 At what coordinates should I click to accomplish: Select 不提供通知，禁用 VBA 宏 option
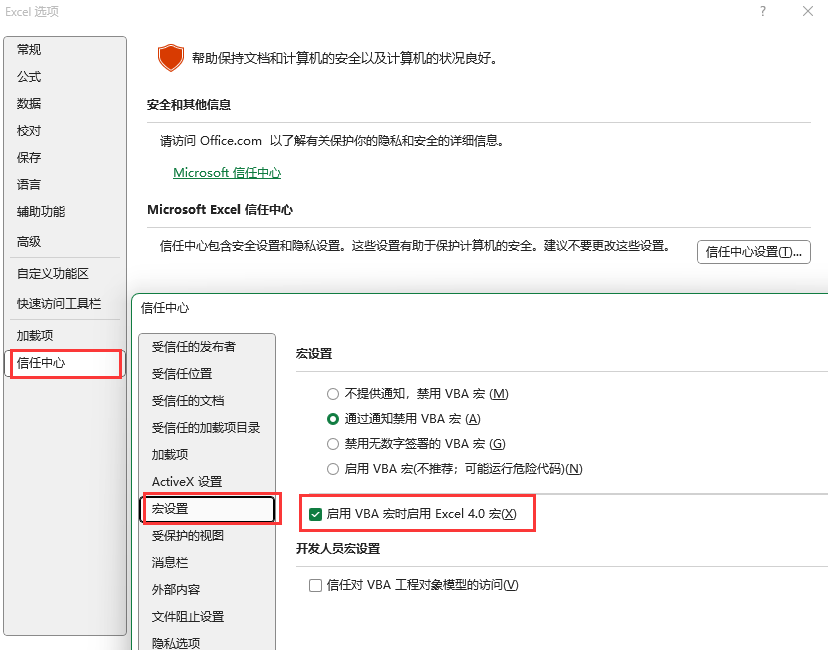point(332,394)
